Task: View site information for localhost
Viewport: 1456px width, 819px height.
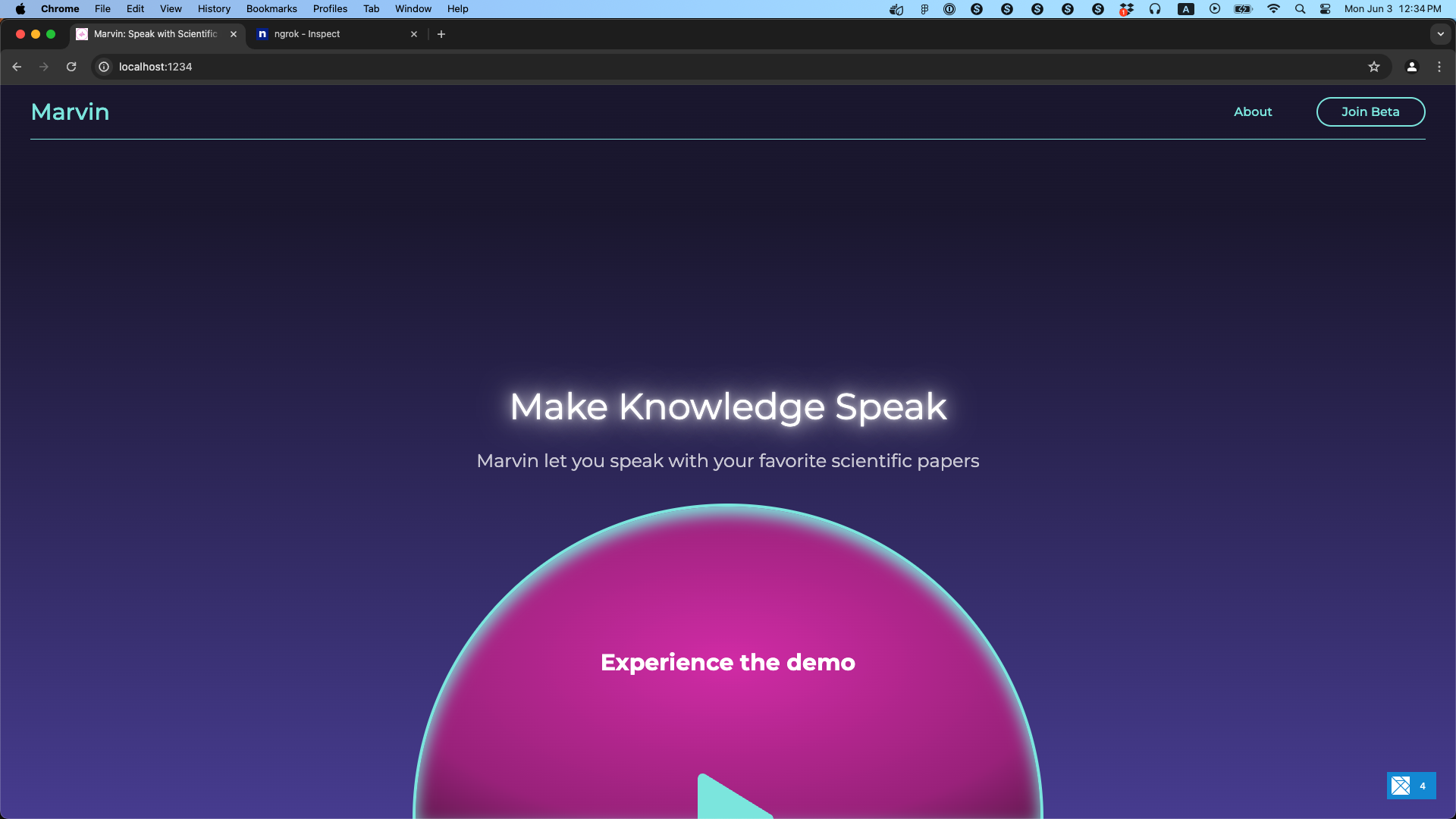Action: point(104,67)
